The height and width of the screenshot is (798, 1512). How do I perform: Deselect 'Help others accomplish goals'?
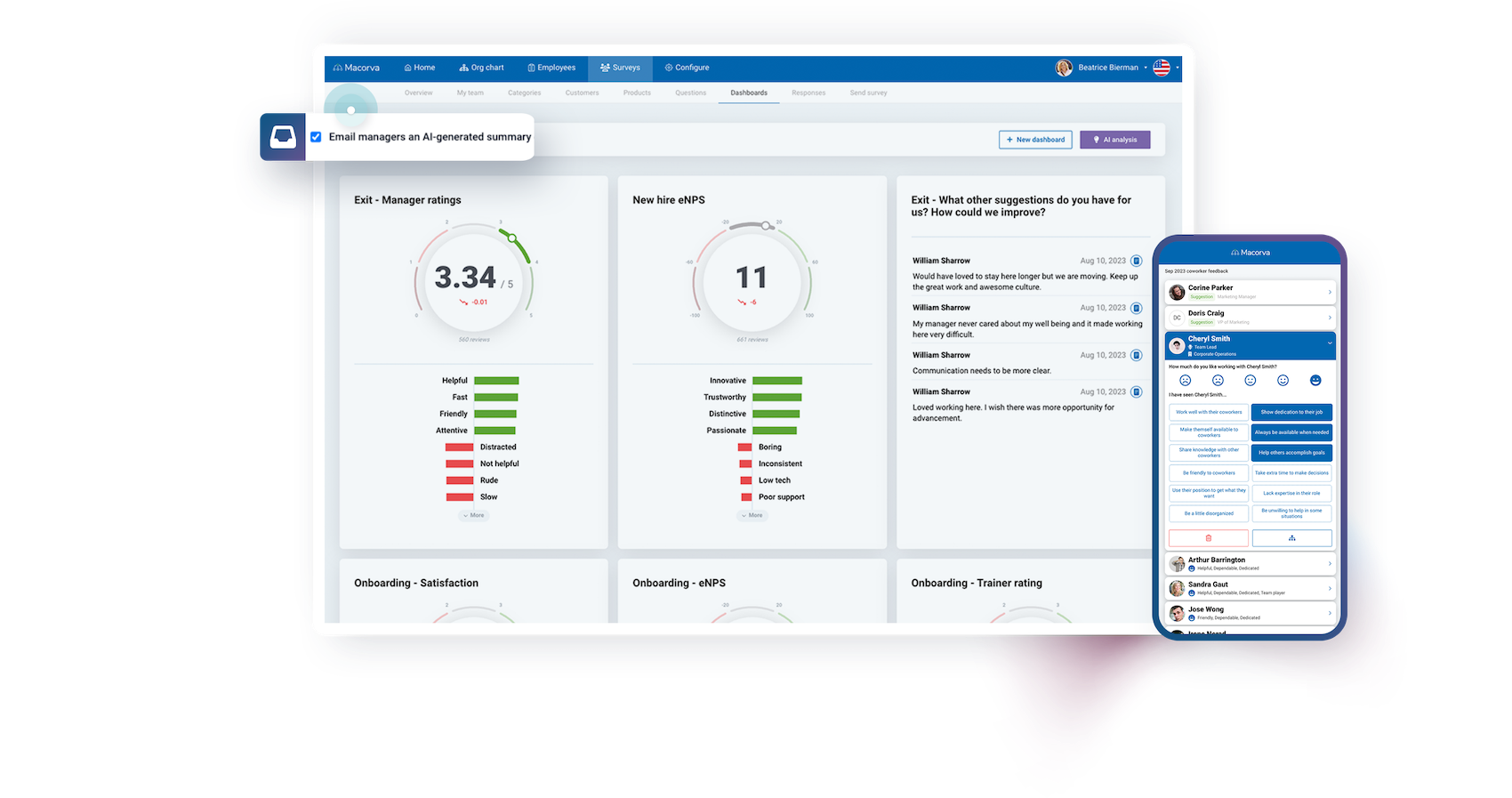[x=1291, y=453]
